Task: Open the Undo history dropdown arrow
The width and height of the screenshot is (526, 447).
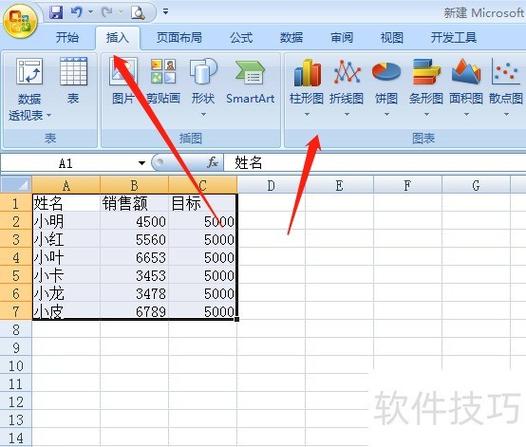Action: (x=90, y=12)
